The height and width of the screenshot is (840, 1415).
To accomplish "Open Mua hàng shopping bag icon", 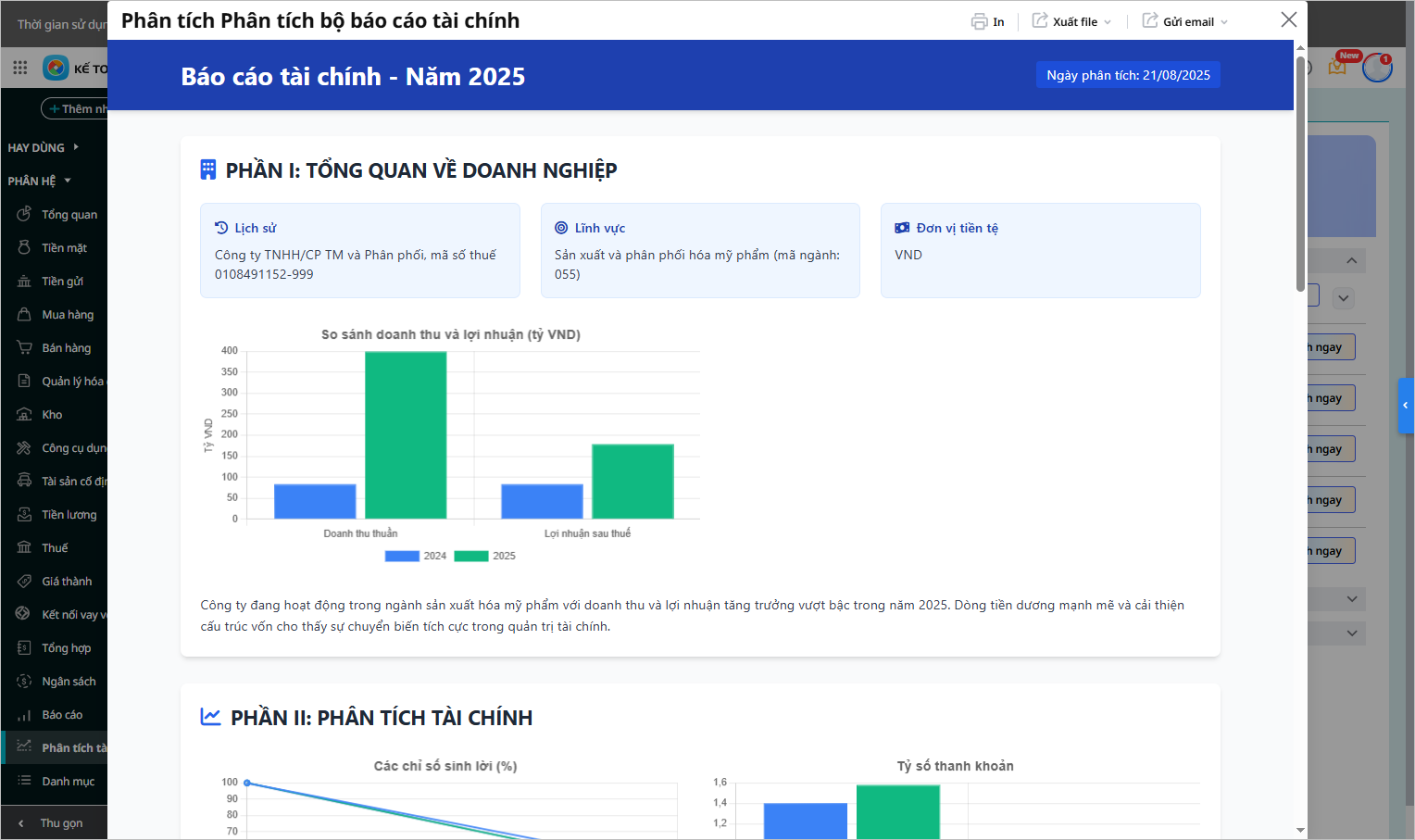I will (25, 314).
